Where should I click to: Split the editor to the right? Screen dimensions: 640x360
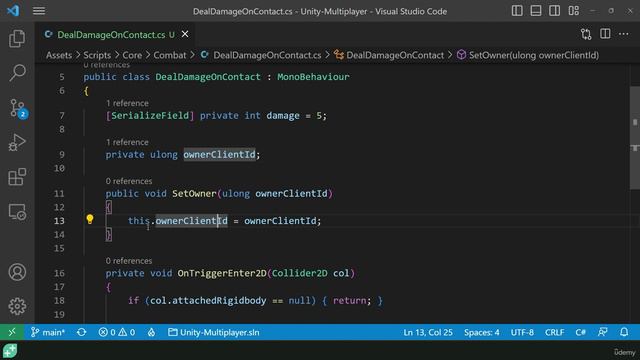coord(605,34)
